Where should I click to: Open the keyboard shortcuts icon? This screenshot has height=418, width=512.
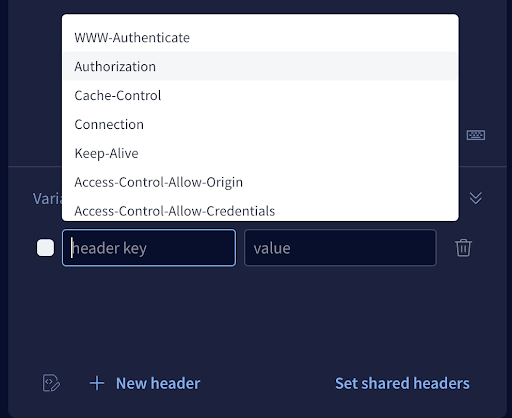pos(476,135)
